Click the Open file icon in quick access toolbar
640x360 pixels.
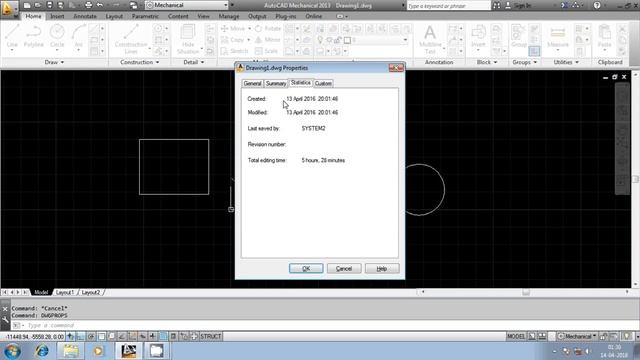tap(38, 5)
